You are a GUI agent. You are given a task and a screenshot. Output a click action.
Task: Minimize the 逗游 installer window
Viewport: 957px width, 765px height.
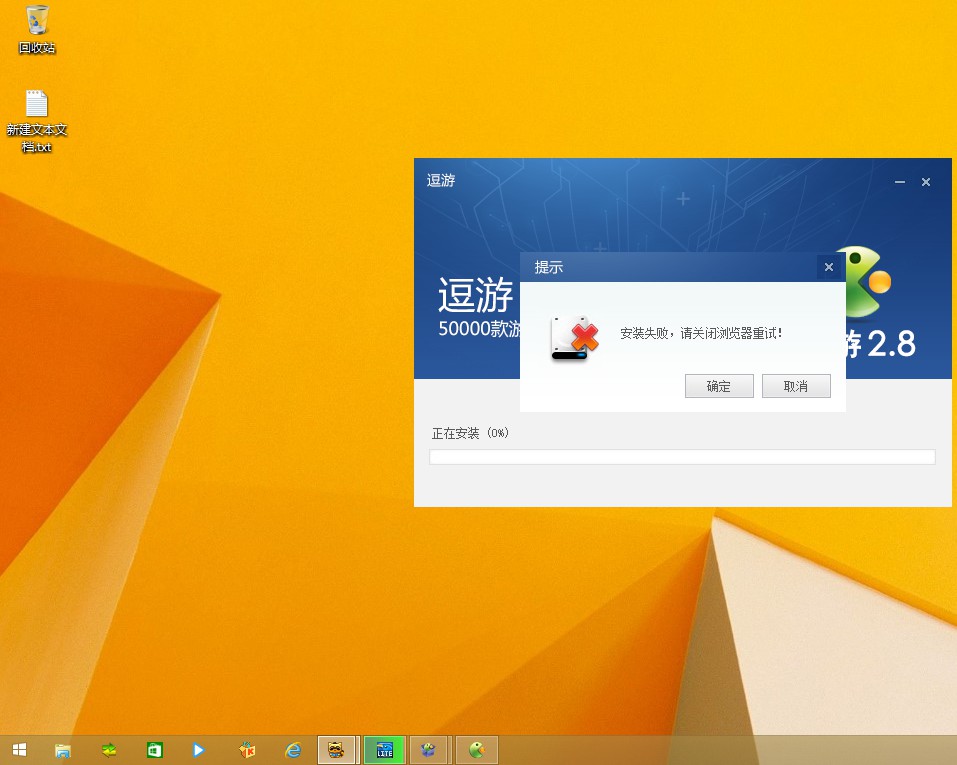[x=900, y=182]
